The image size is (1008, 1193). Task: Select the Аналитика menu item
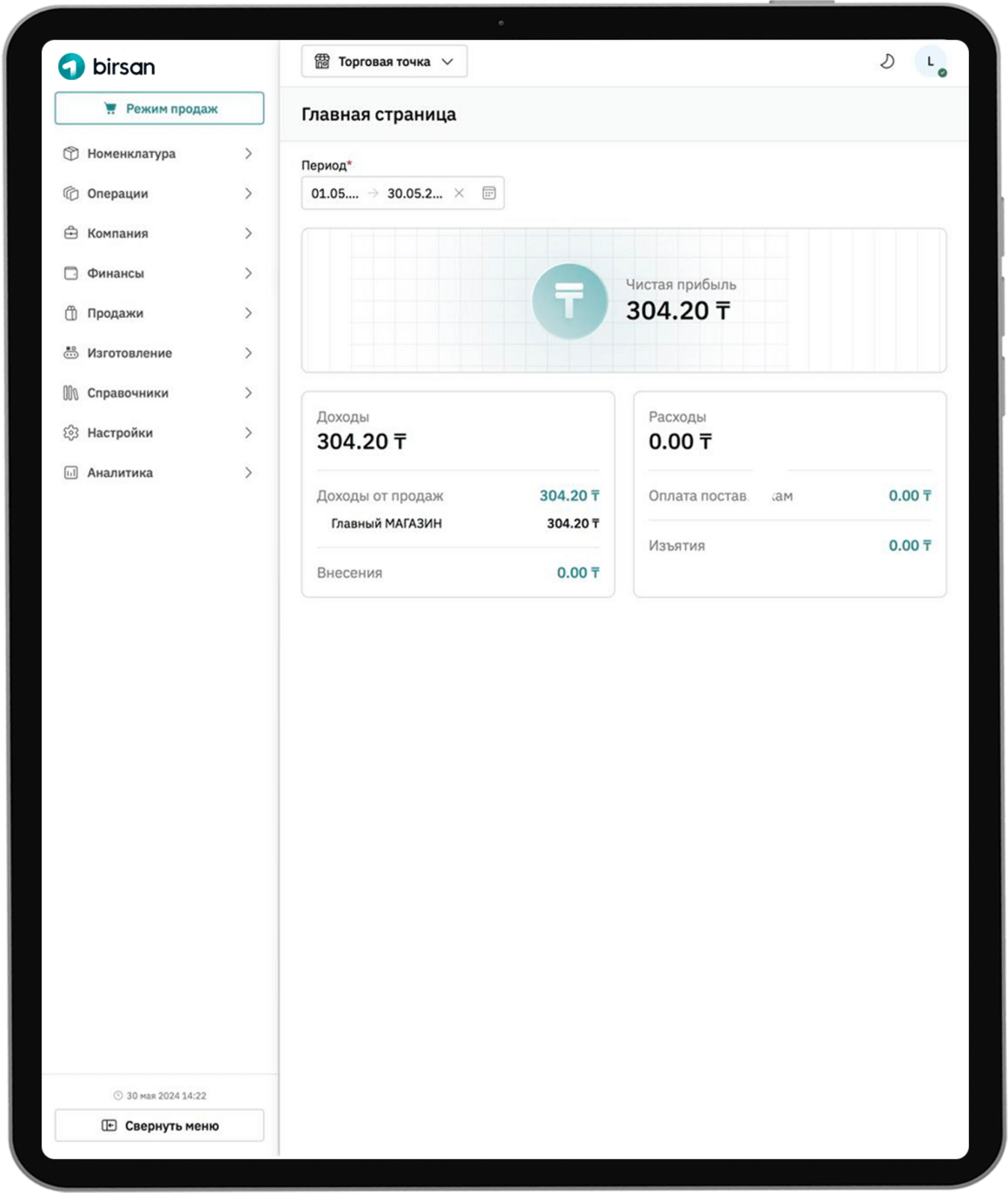point(120,473)
